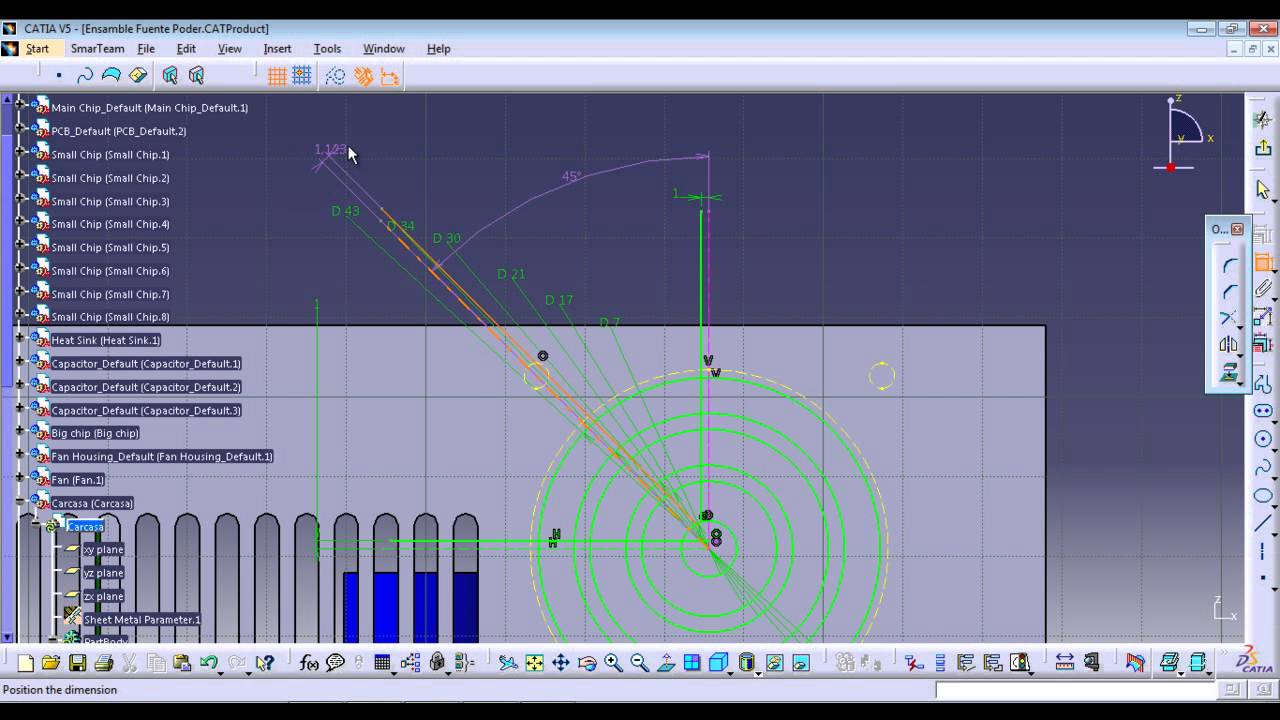
Task: Open the Edit menu
Action: point(186,48)
